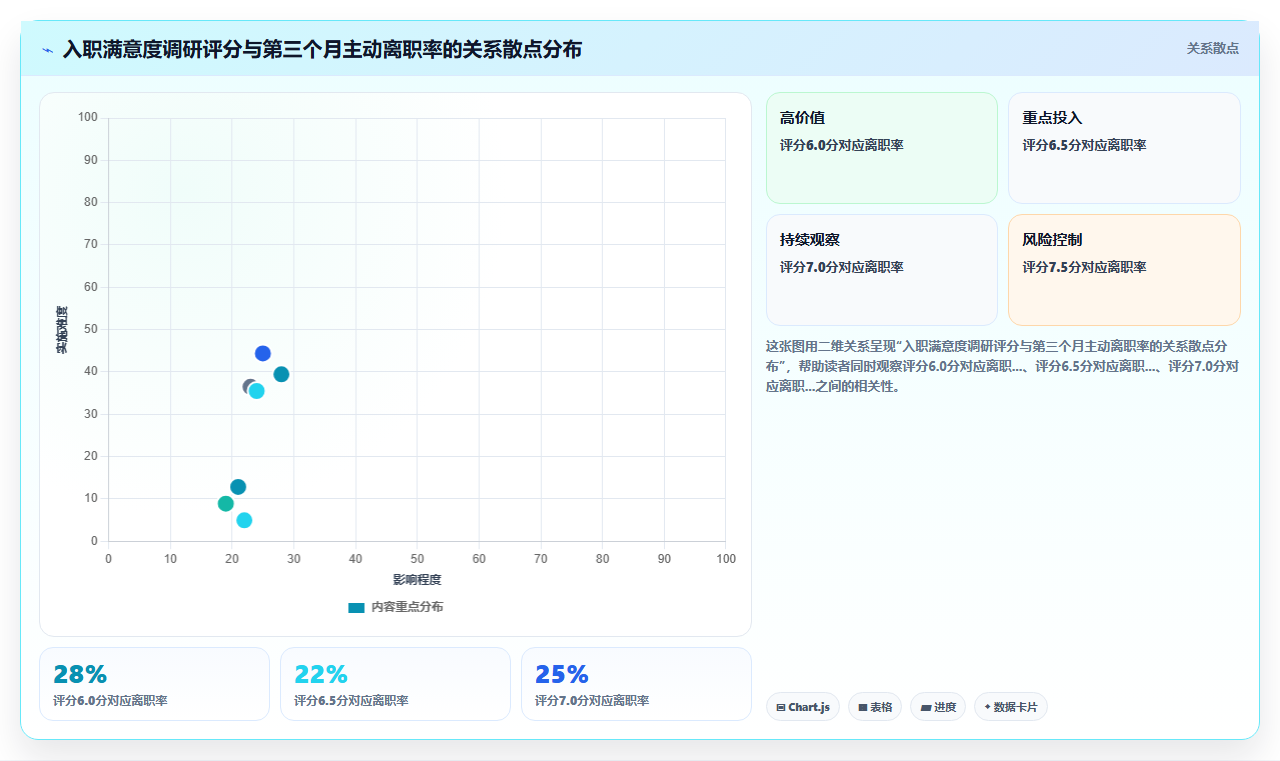Click the 数据卡片 tag chip
This screenshot has width=1280, height=761.
1011,707
